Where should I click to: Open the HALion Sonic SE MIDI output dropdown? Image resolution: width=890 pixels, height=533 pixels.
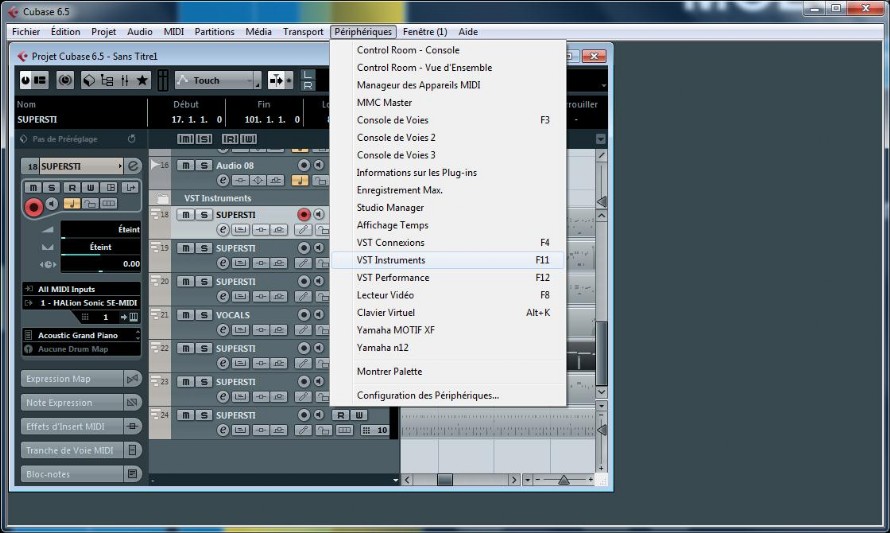pyautogui.click(x=82, y=303)
